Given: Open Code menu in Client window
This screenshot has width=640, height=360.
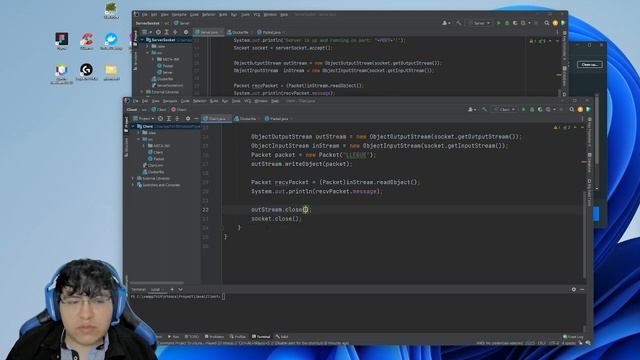Looking at the screenshot, I should coord(185,101).
